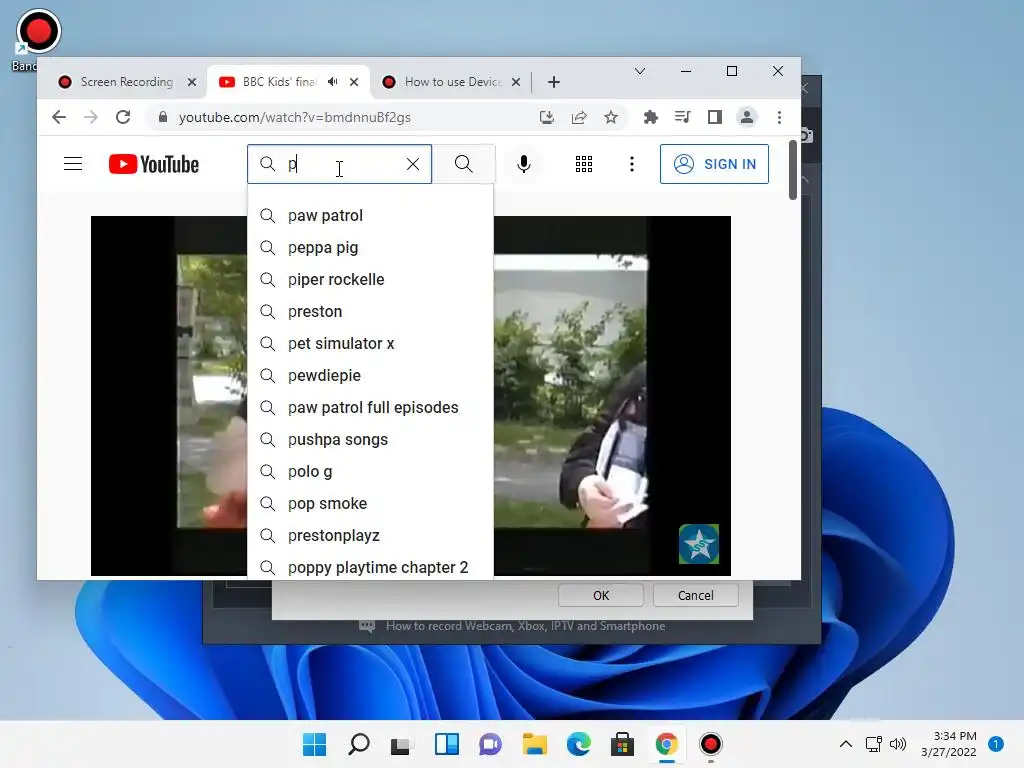
Task: Open Task View on the taskbar
Action: click(x=400, y=744)
